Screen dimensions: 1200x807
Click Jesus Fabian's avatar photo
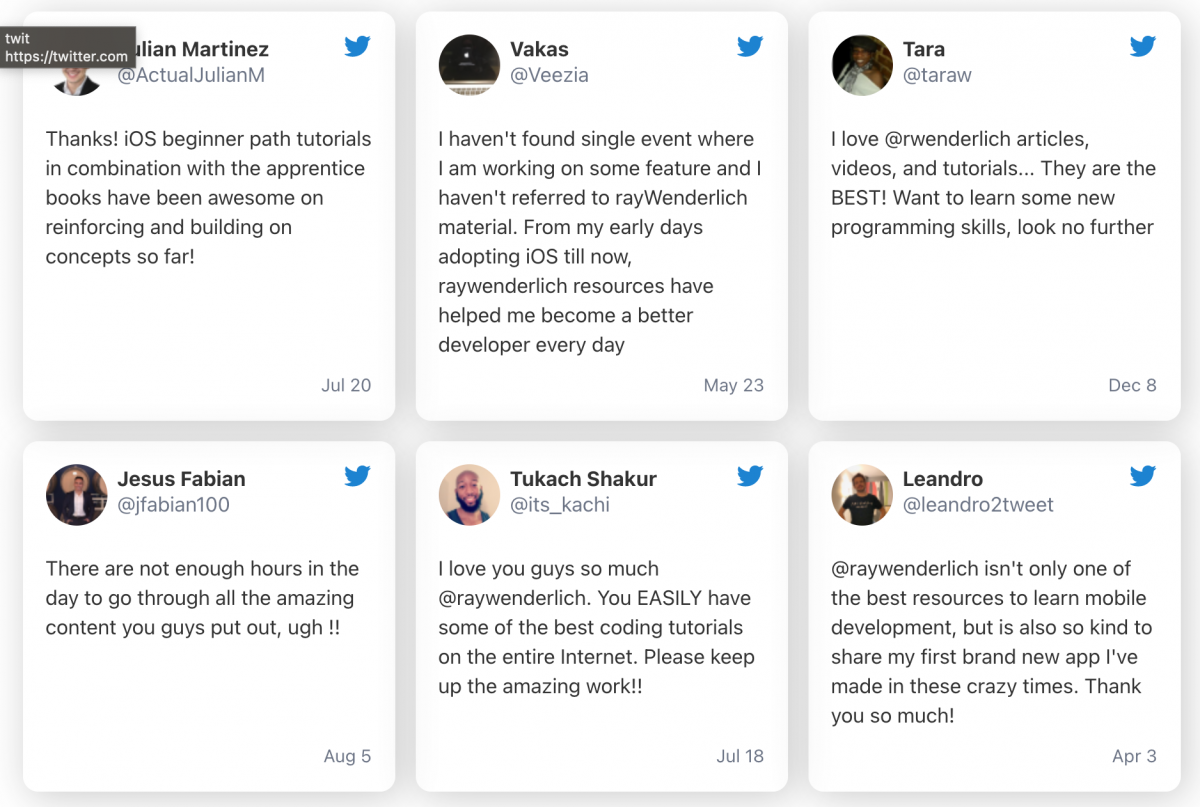[x=76, y=495]
